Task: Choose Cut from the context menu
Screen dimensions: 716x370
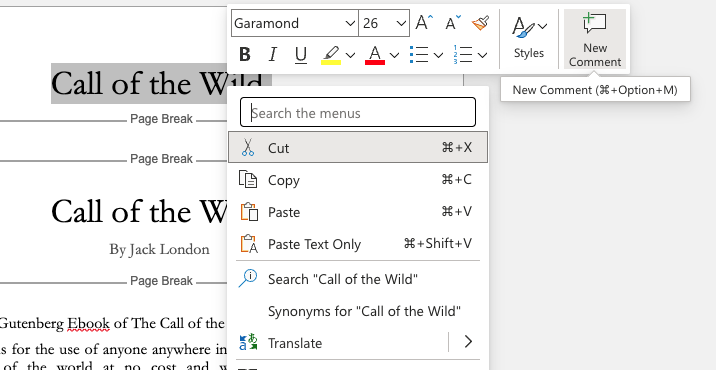Action: (358, 148)
